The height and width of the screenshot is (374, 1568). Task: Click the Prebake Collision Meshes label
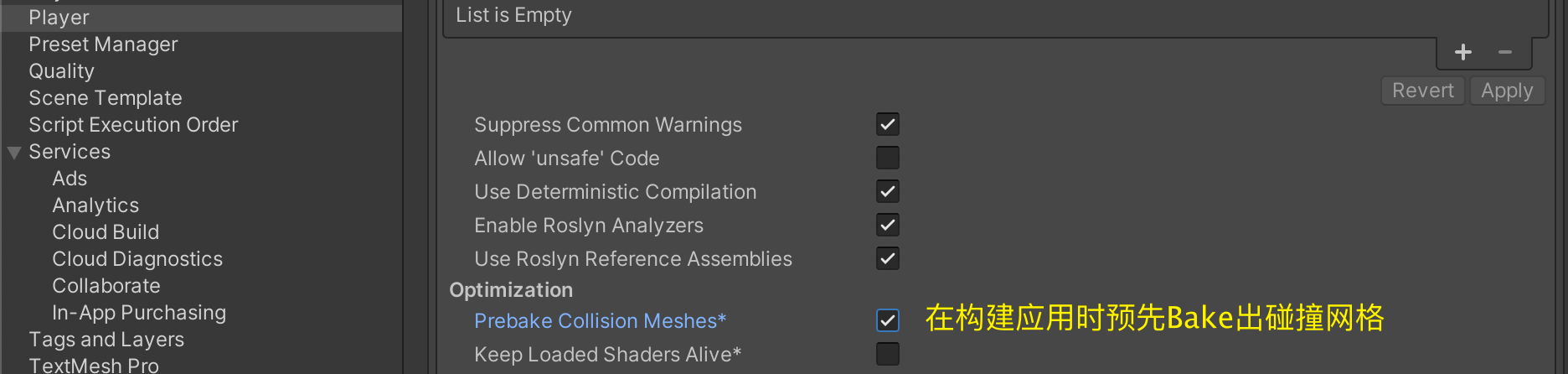(x=600, y=321)
